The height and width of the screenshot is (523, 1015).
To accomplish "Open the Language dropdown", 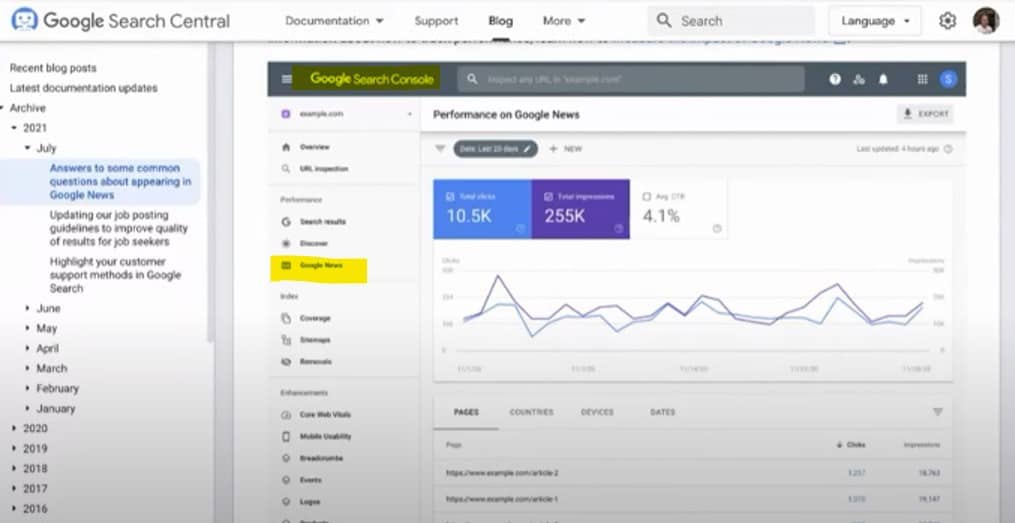I will tap(875, 21).
